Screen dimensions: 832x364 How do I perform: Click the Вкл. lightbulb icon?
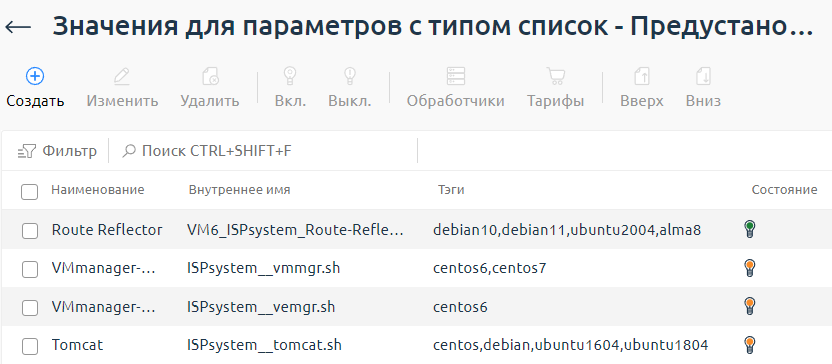[x=290, y=76]
